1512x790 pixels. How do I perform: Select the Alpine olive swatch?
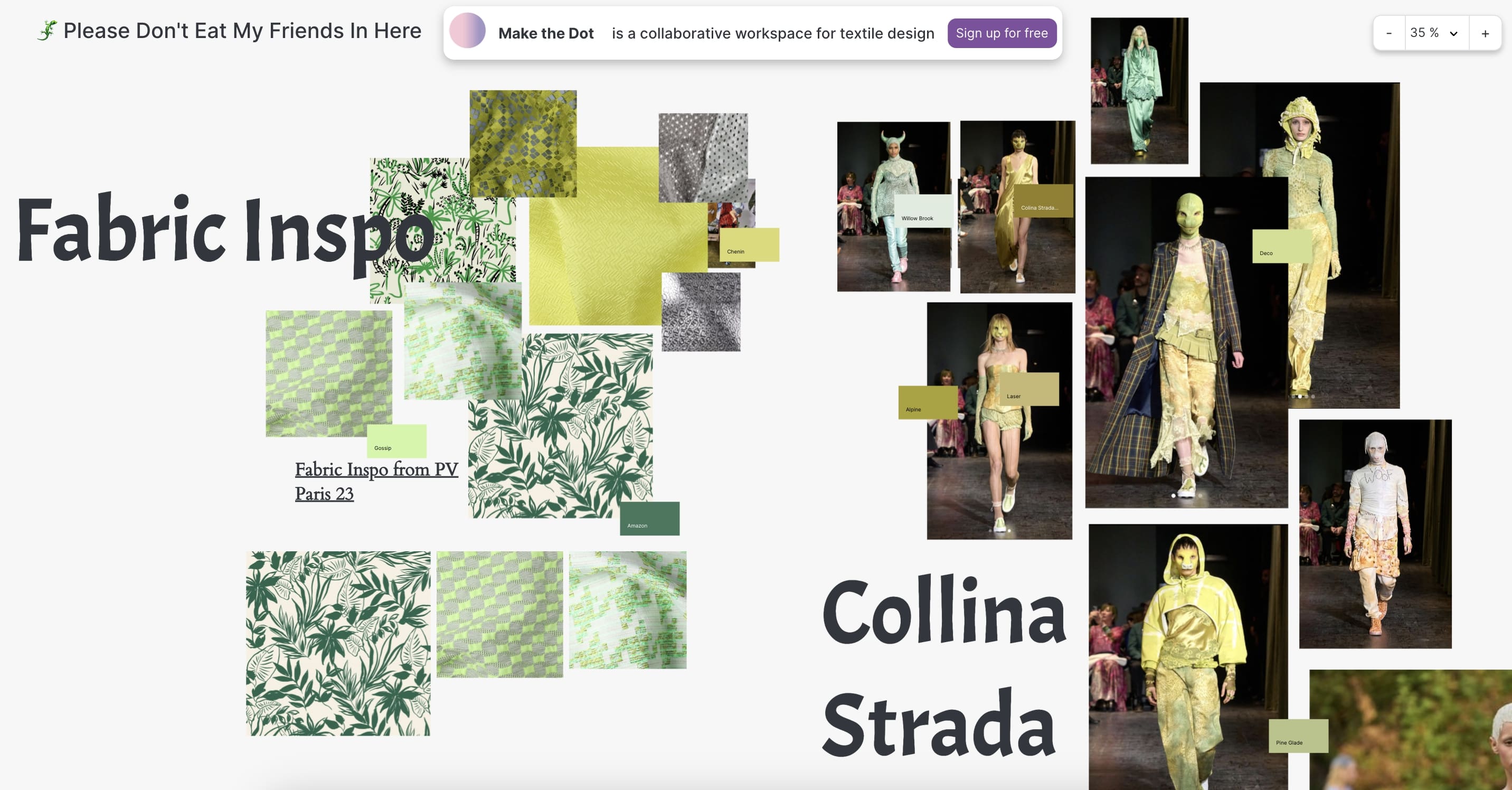(928, 402)
